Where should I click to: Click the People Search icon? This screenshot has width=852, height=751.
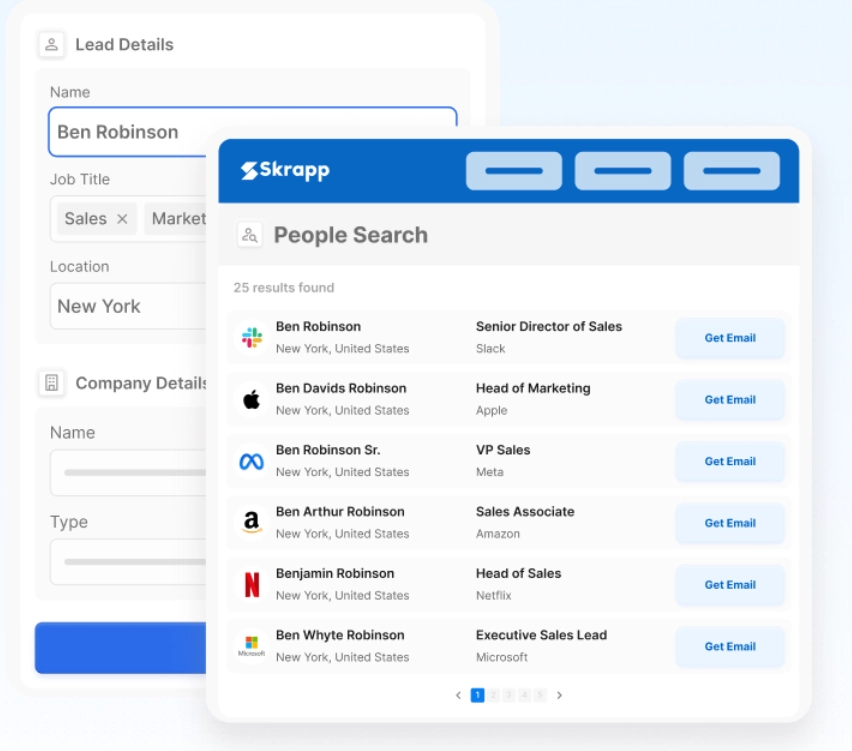[x=250, y=235]
